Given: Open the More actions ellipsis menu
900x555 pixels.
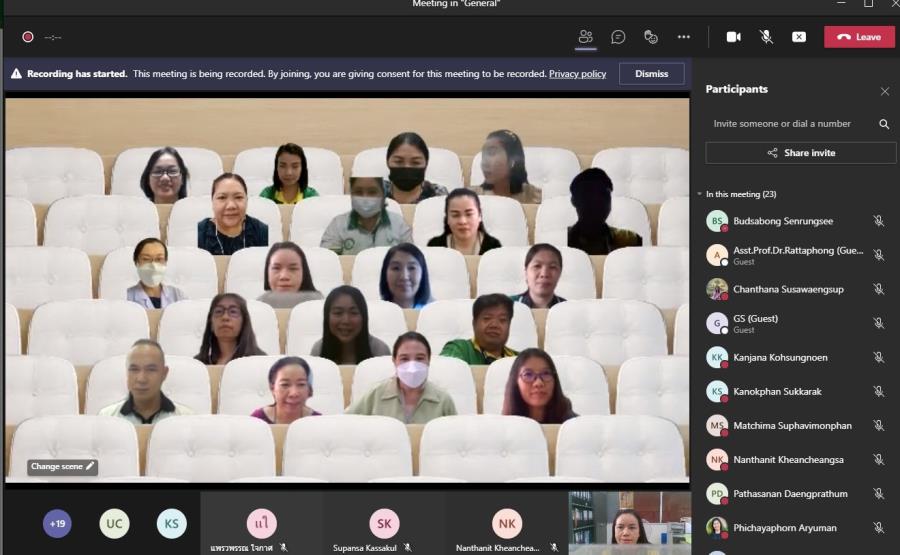Looking at the screenshot, I should point(684,37).
